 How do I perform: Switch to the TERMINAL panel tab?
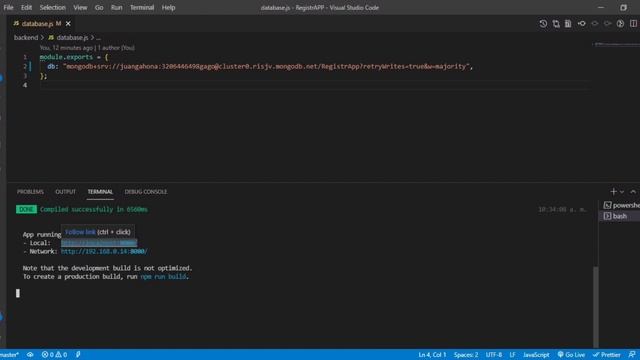point(100,192)
